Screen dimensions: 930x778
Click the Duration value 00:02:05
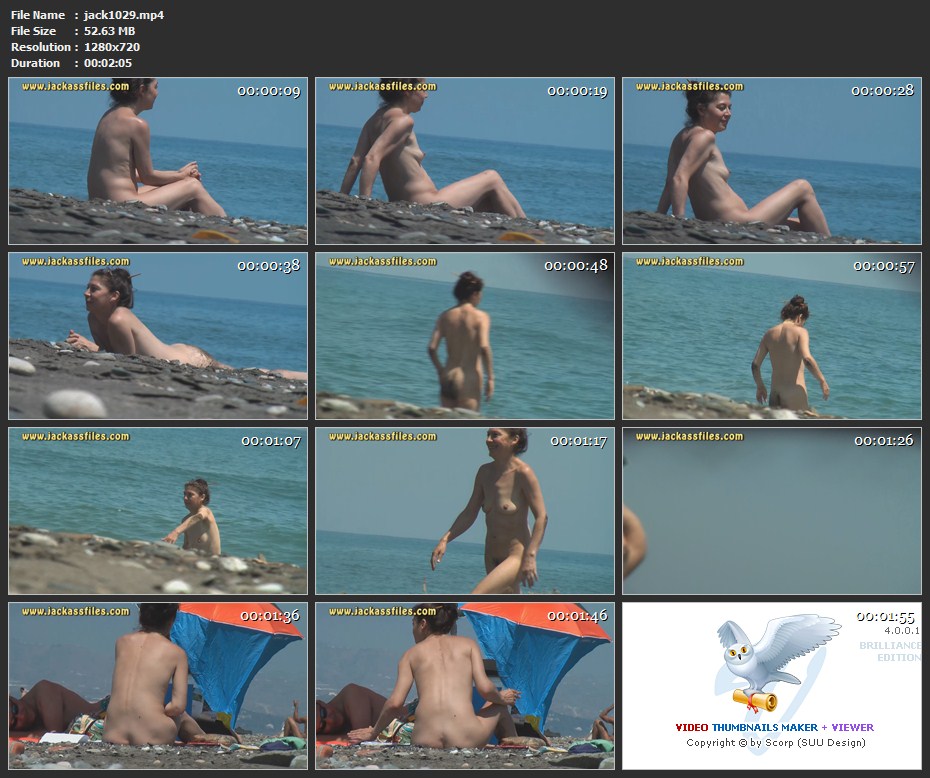coord(109,63)
